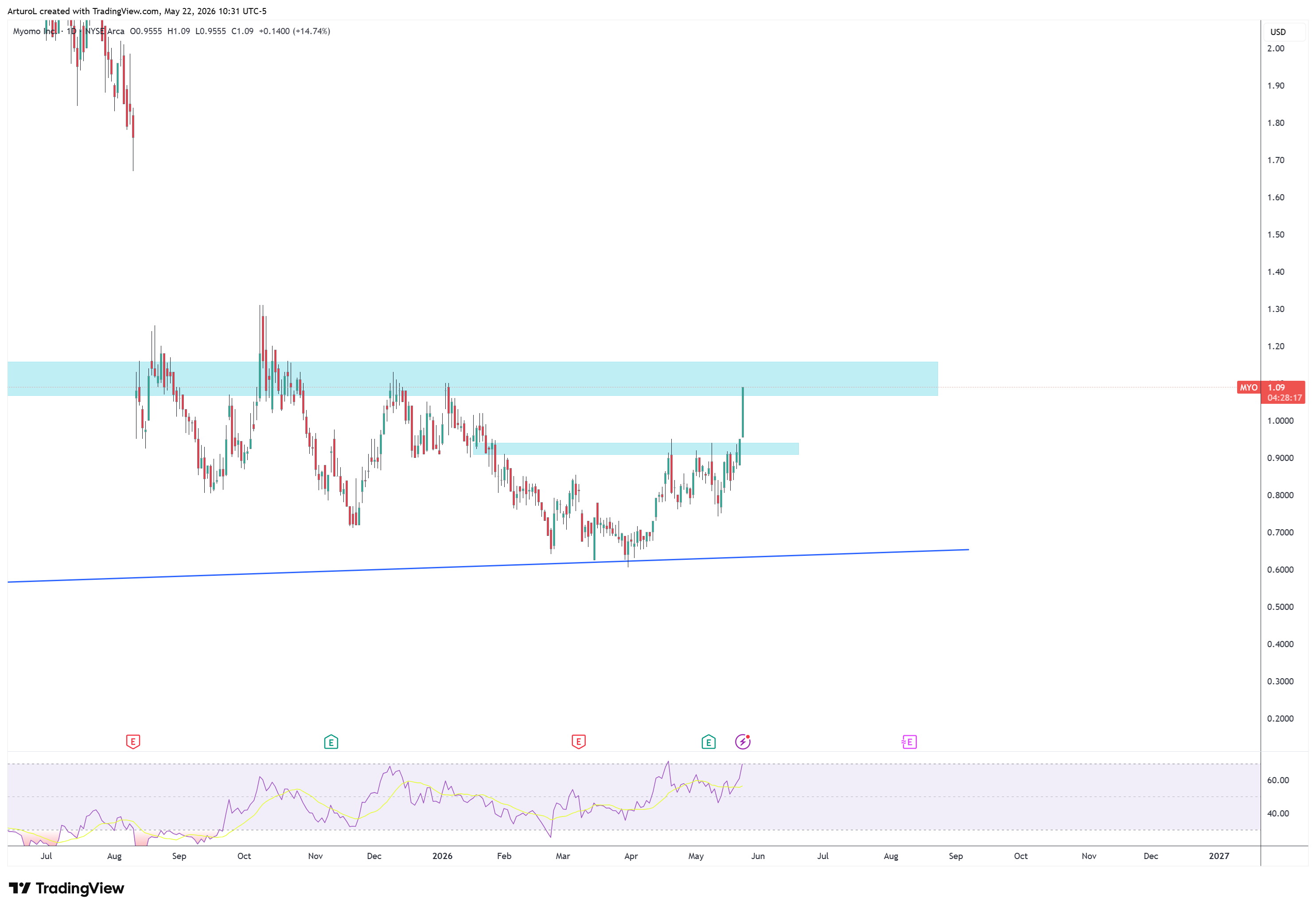
Task: Click the 1D interval in chart legend
Action: (71, 31)
